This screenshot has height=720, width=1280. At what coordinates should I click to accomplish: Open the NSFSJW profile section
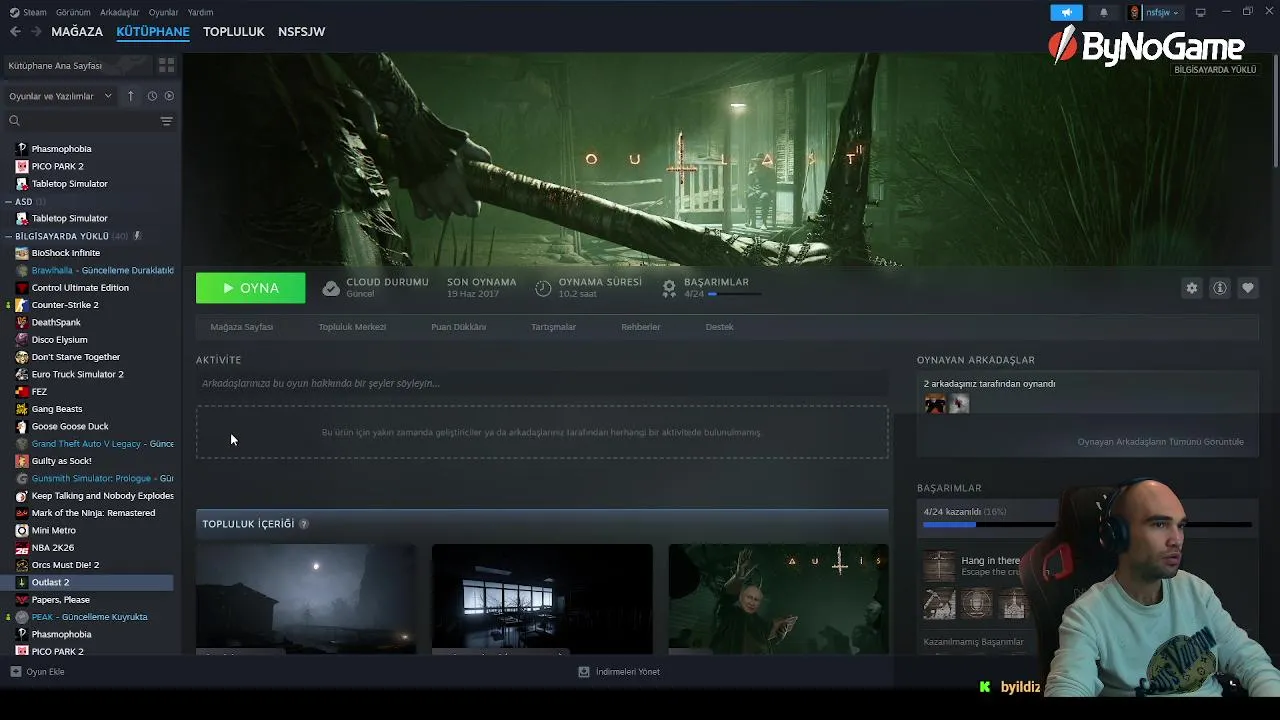click(301, 32)
